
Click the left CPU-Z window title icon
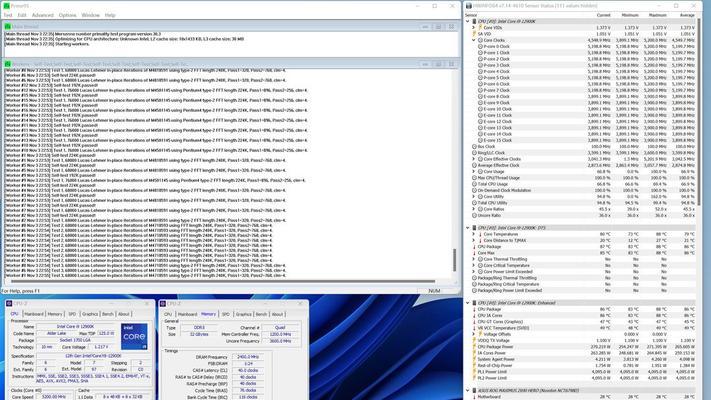coord(9,303)
